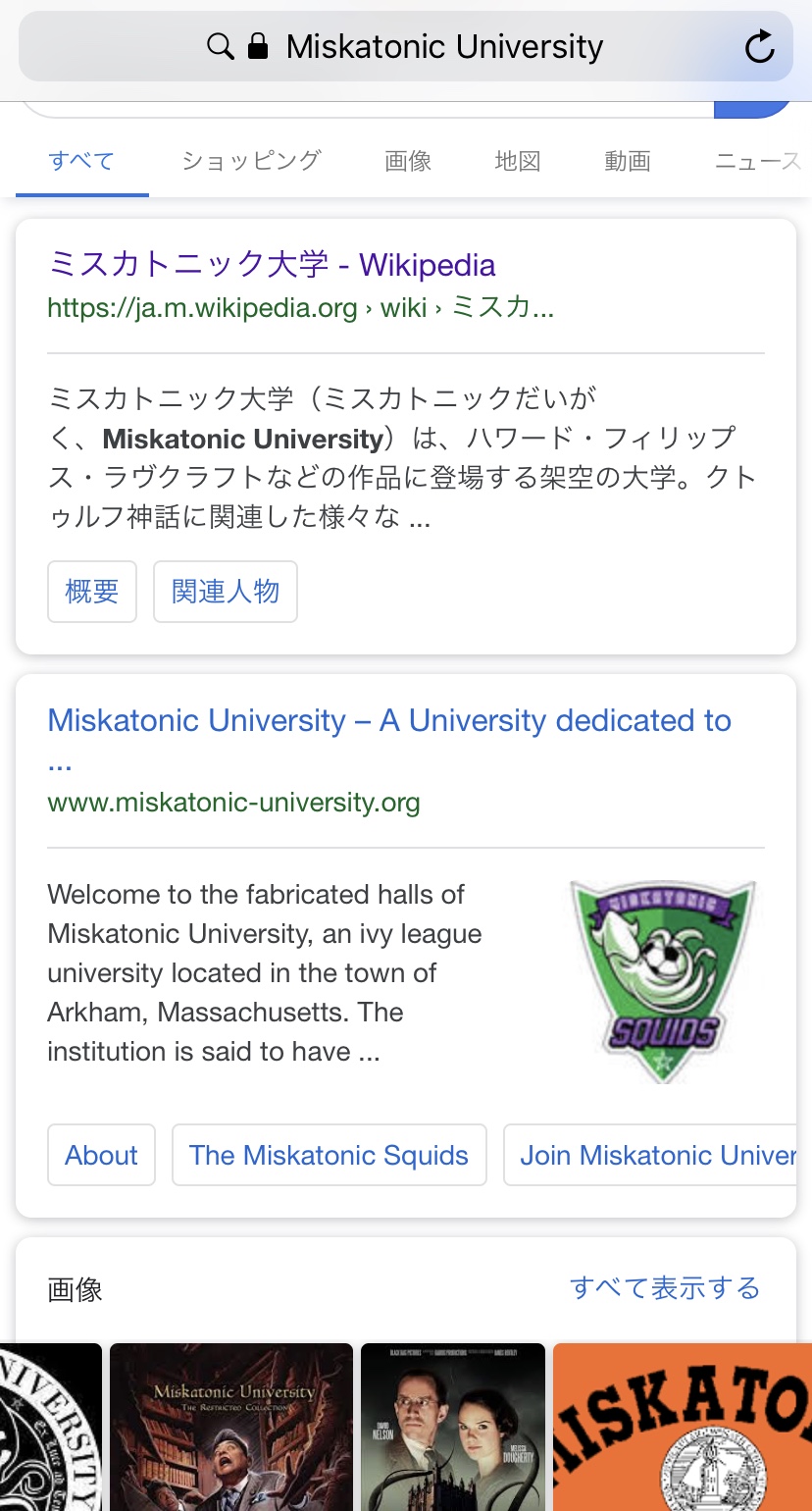Select the 地図 tab
Viewport: 812px width, 1511px height.
pos(518,161)
